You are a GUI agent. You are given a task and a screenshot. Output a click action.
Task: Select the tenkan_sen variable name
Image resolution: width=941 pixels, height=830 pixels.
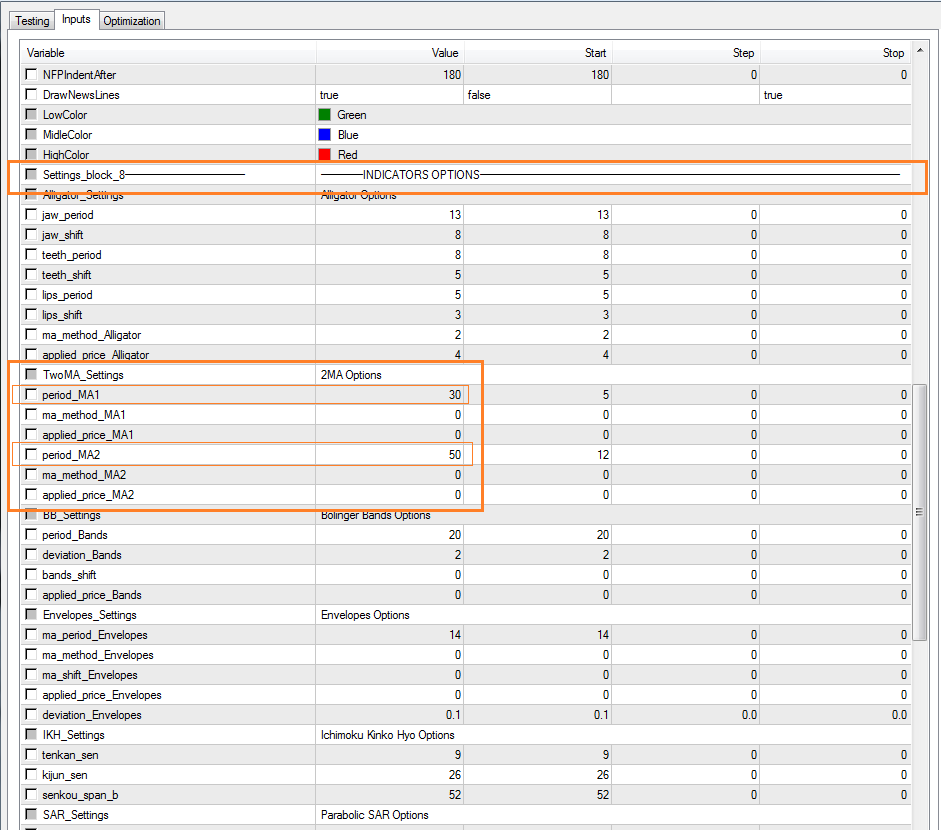click(70, 755)
